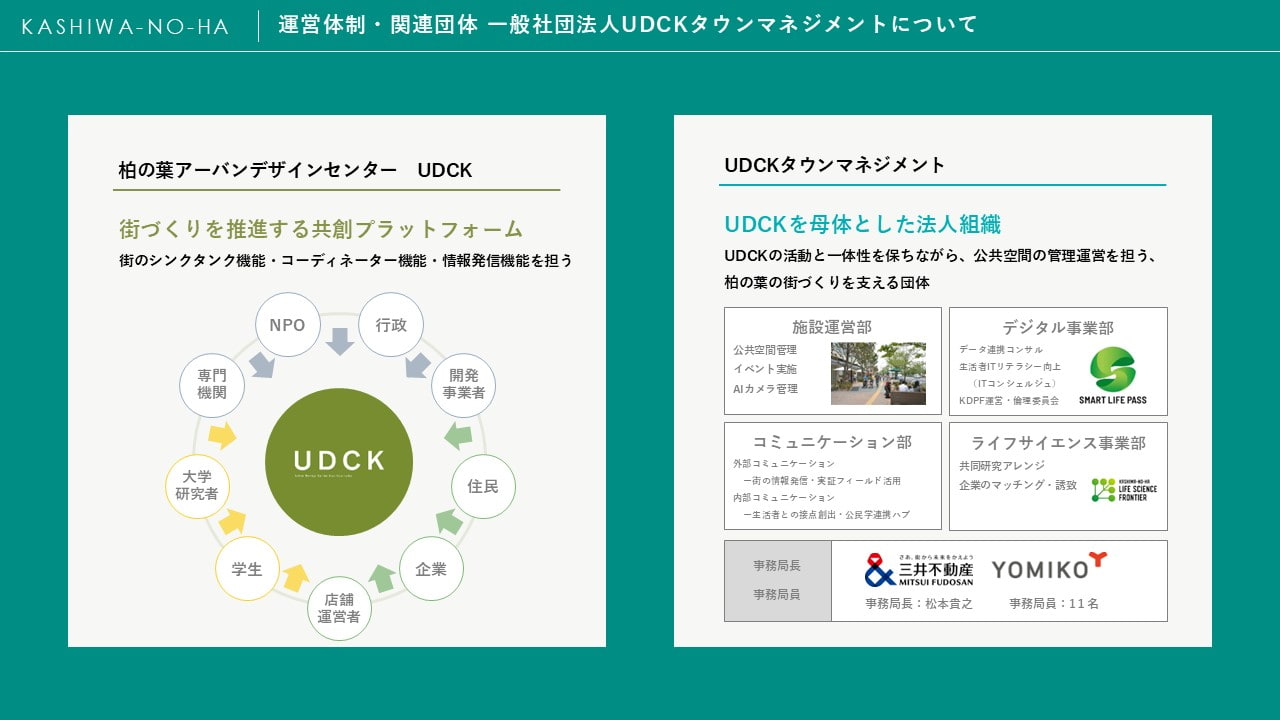Click the UDCKタウンマネジメント panel heading
The height and width of the screenshot is (720, 1280).
coord(835,165)
